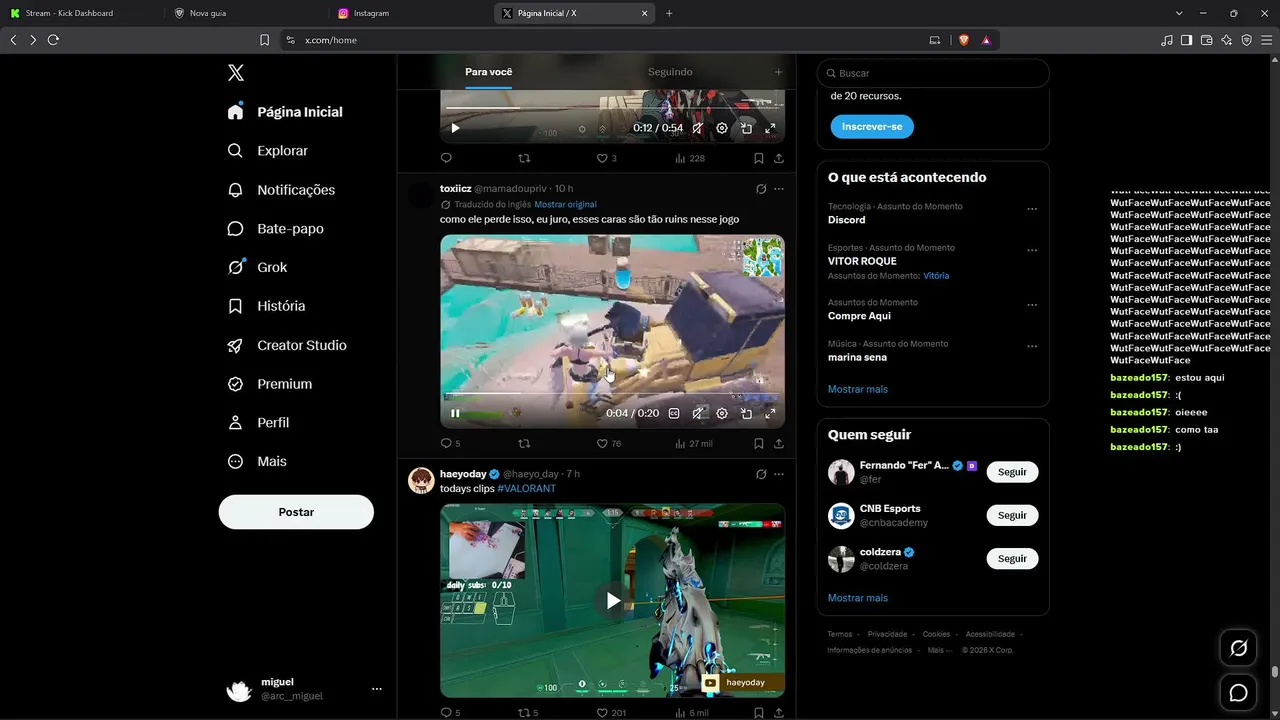Click Grok icon on toxiicz's post
The height and width of the screenshot is (720, 1280).
761,189
